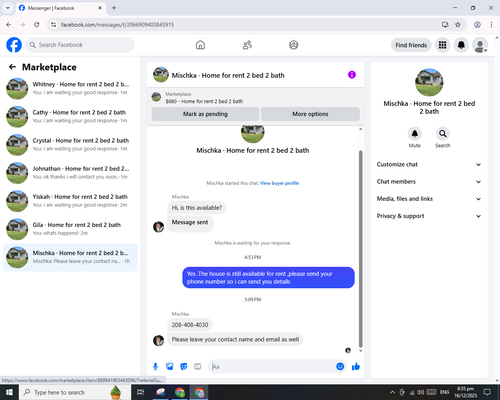Show hidden system tray icons
The width and height of the screenshot is (500, 400).
392,392
